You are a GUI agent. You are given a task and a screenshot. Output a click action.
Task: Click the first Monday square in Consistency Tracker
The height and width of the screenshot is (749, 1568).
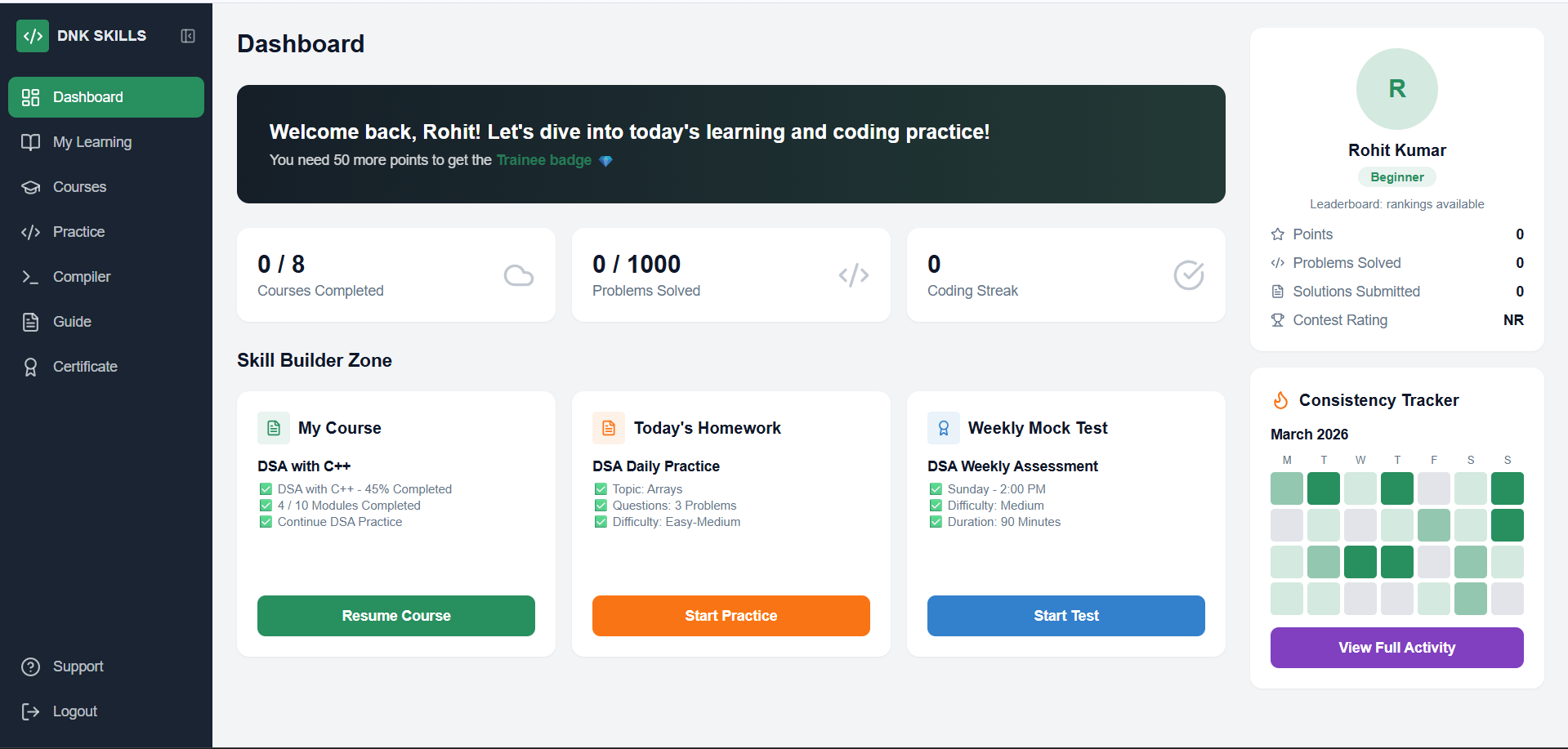click(1286, 488)
